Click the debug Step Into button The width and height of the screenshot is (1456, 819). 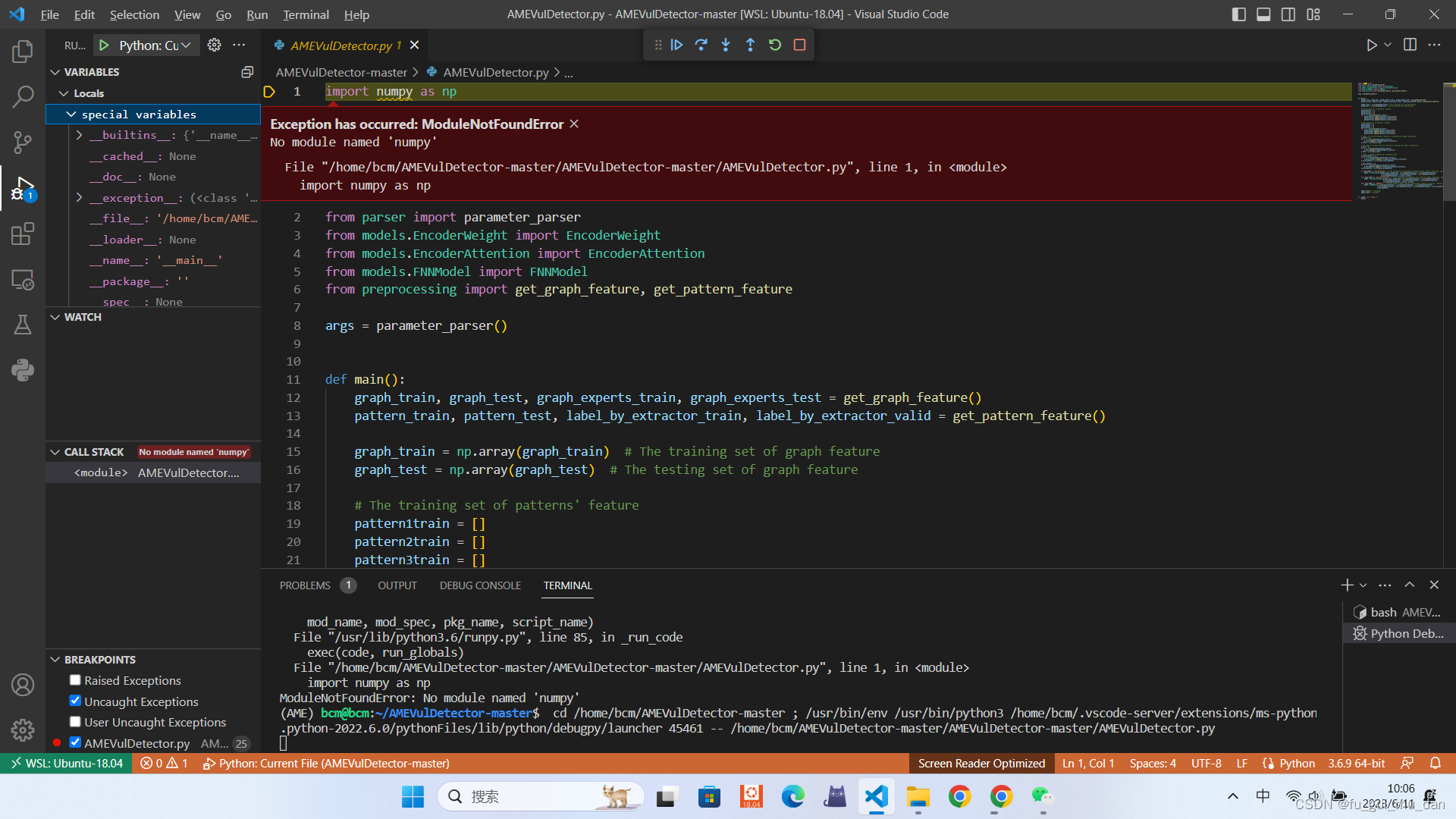726,45
